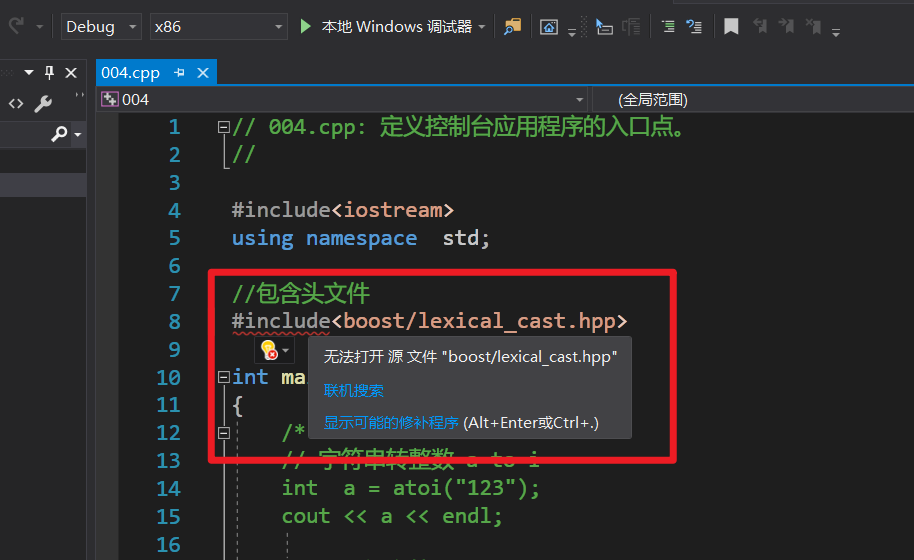The image size is (914, 560).
Task: Click line number 8 in the margin
Action: coord(174,322)
